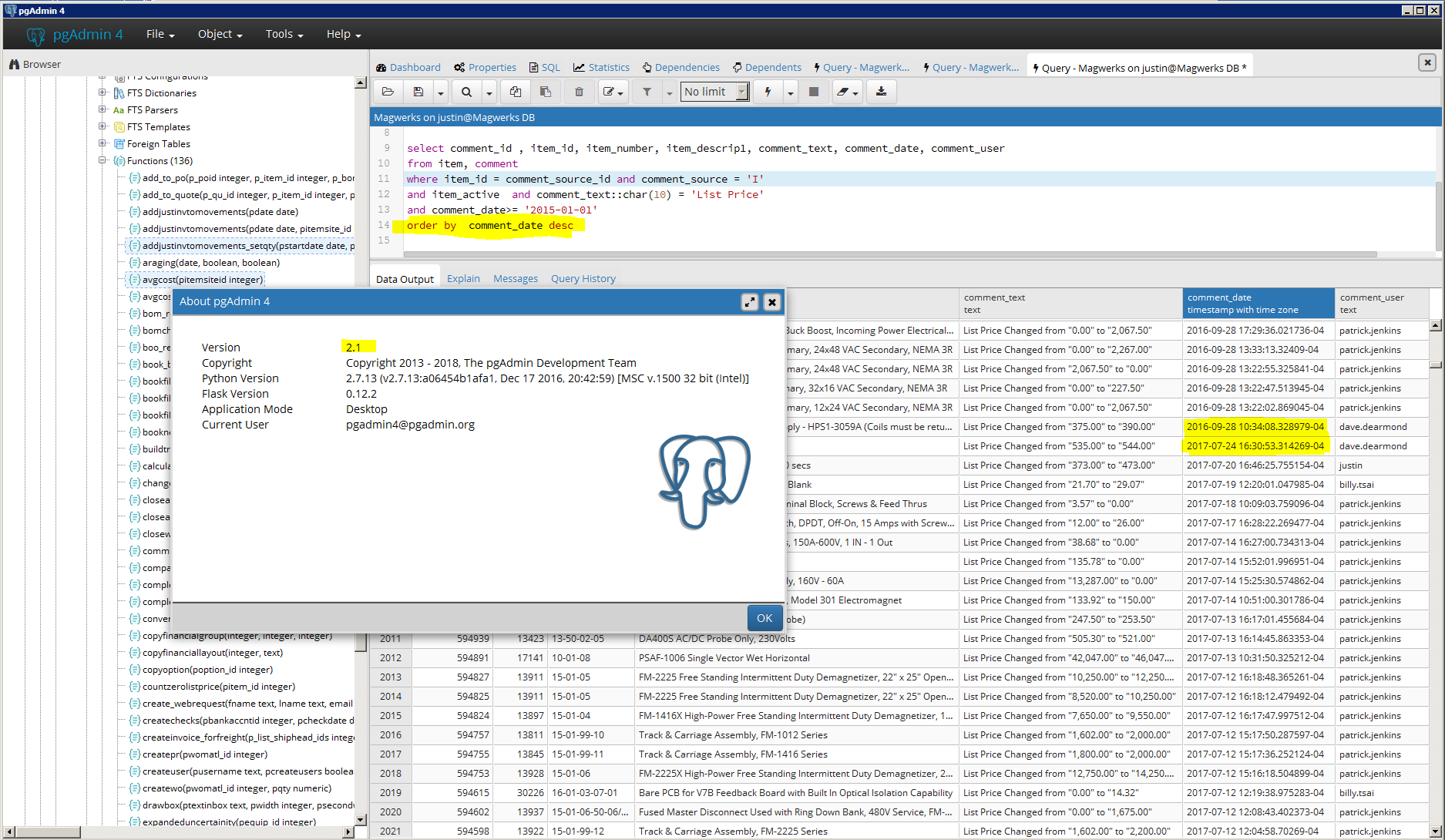Open the Object menu
The image size is (1445, 840).
(x=220, y=35)
